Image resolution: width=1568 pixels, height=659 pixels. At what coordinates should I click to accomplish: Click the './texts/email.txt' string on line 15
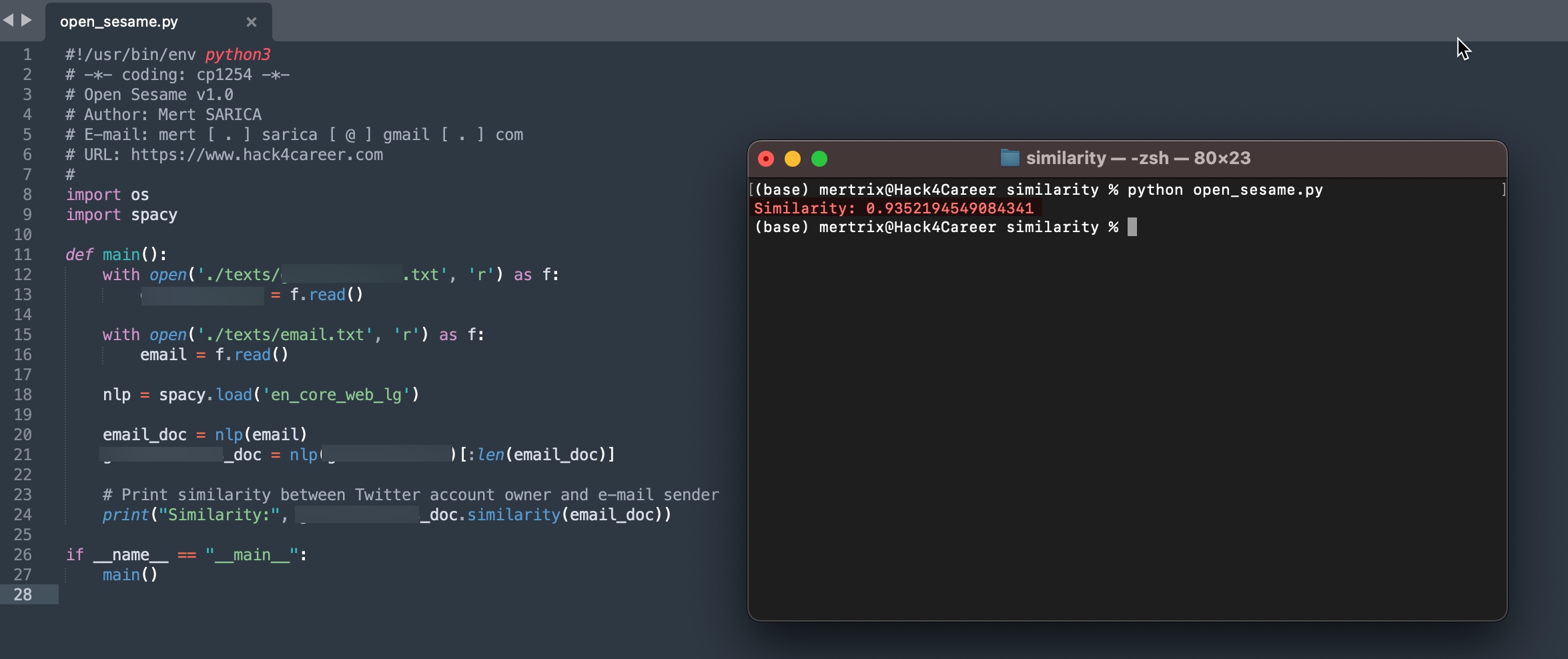(285, 335)
